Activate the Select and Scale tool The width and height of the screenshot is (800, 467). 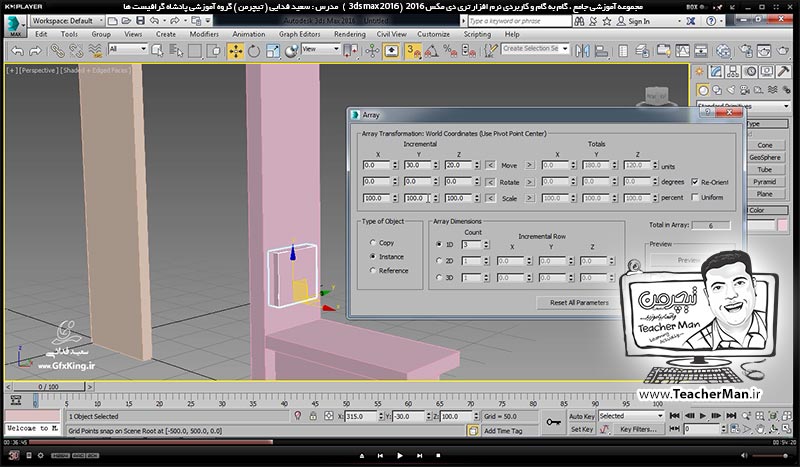tap(273, 51)
